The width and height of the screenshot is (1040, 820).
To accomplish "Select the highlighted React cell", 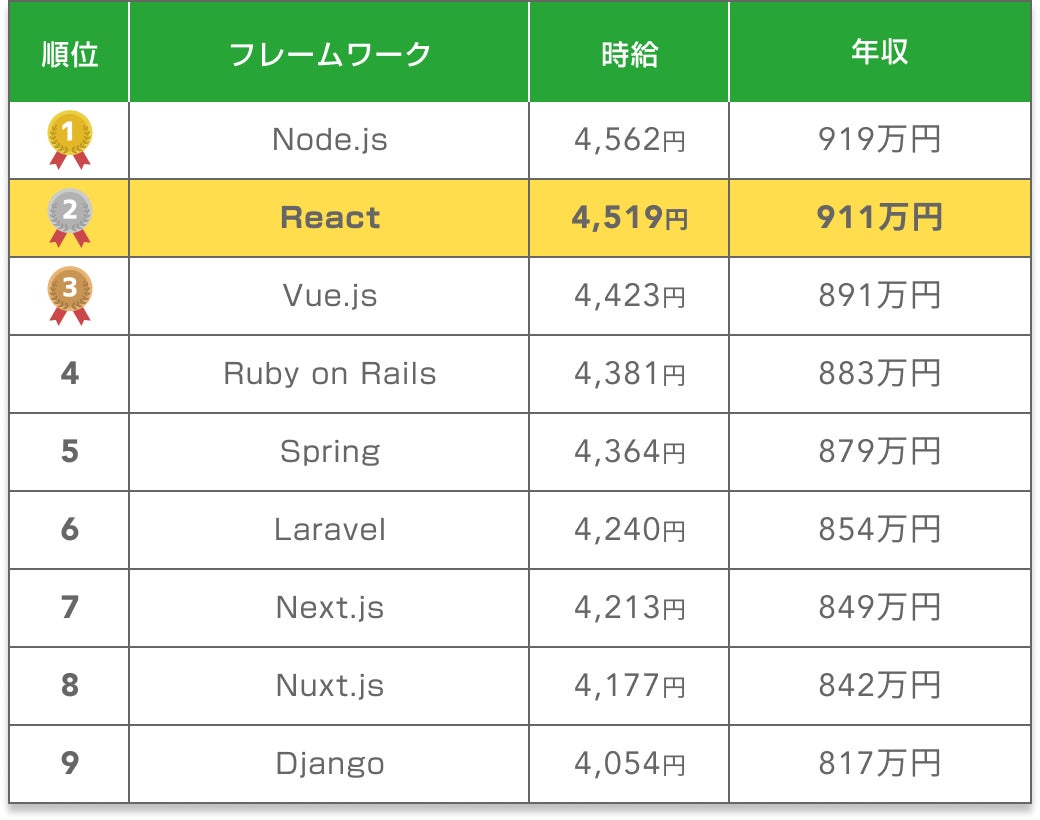I will click(x=329, y=218).
